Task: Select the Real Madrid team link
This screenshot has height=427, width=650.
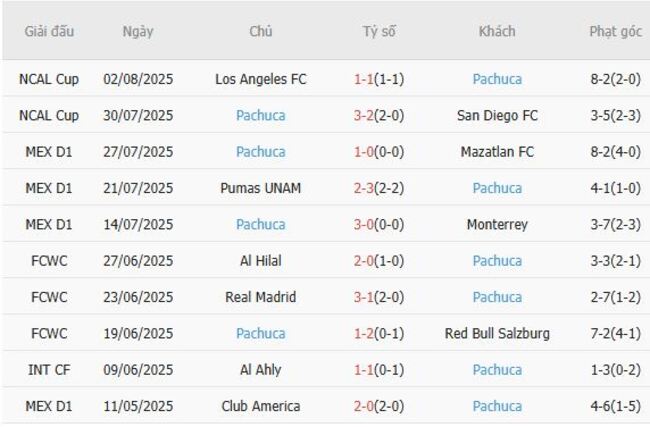Action: point(261,297)
